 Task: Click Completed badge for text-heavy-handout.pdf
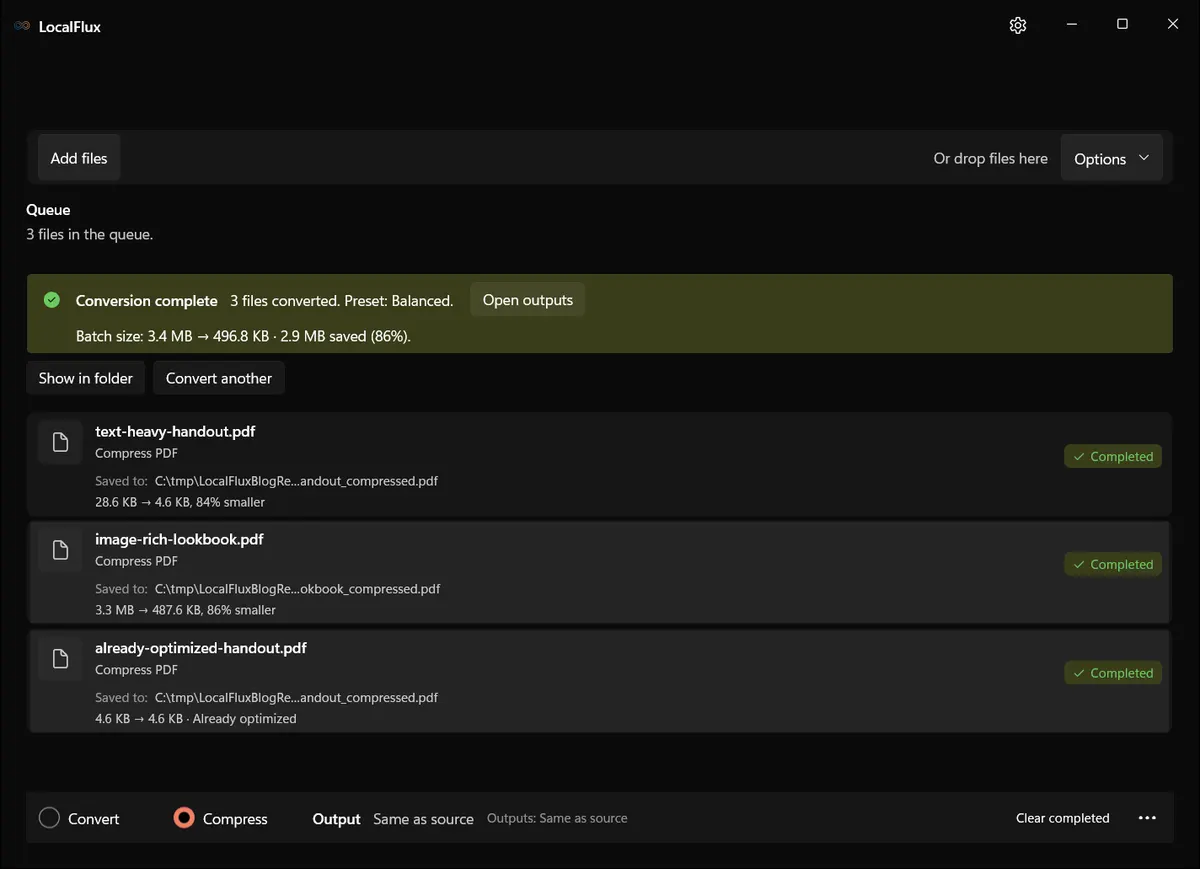pyautogui.click(x=1113, y=456)
